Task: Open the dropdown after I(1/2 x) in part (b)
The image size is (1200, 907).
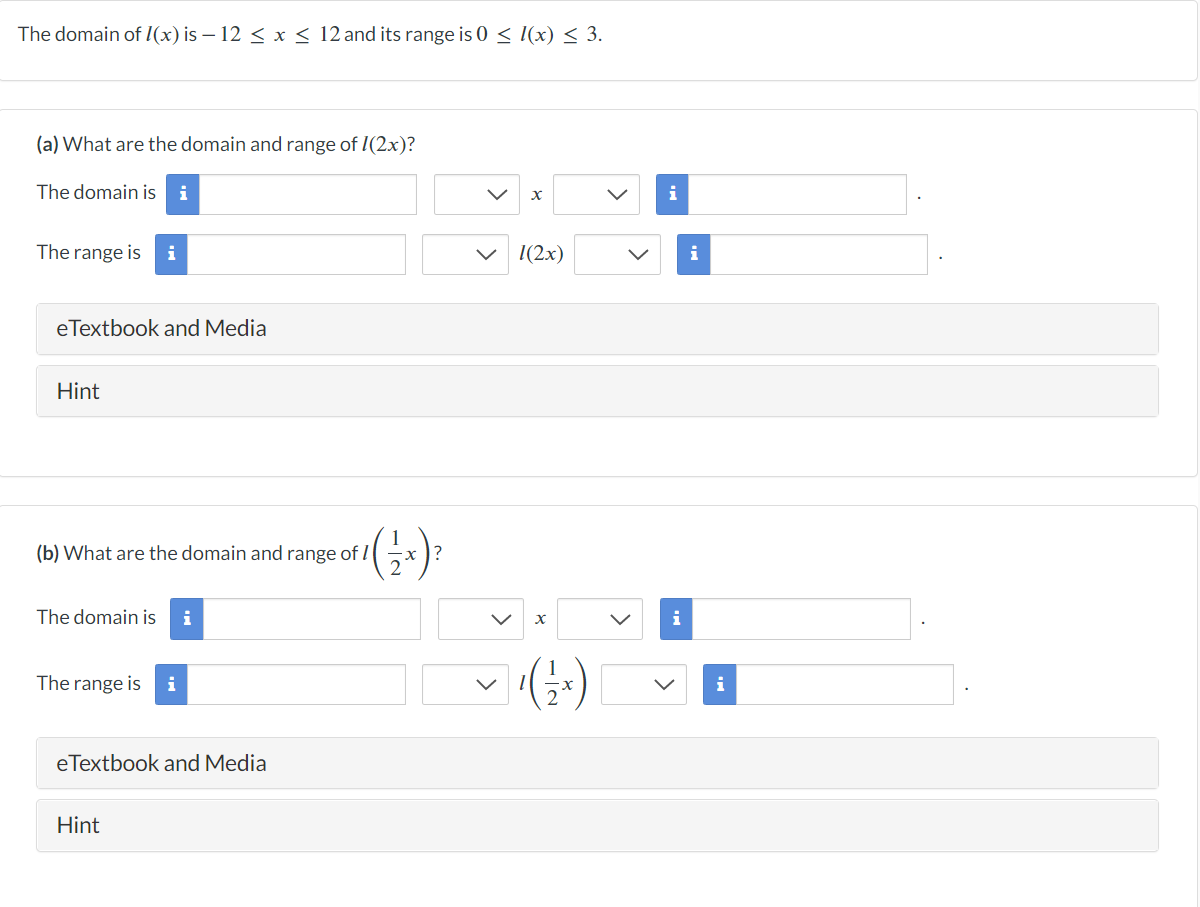Action: (x=643, y=684)
